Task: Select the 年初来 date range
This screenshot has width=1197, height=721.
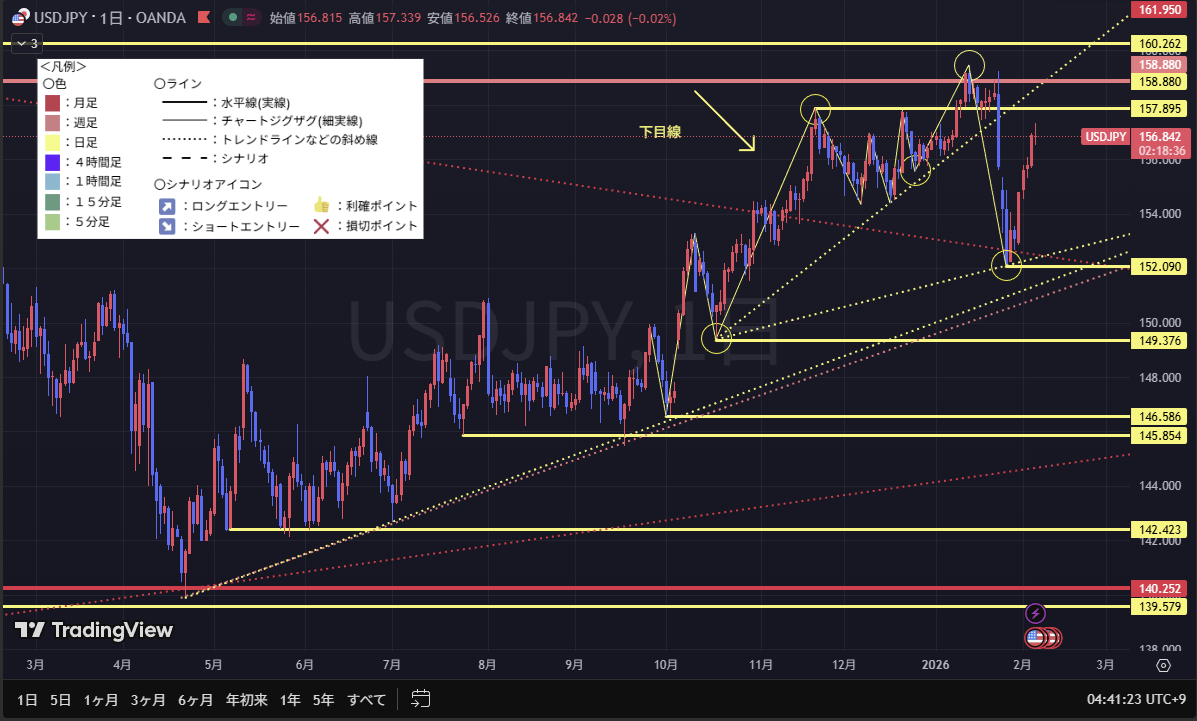Action: pos(246,699)
